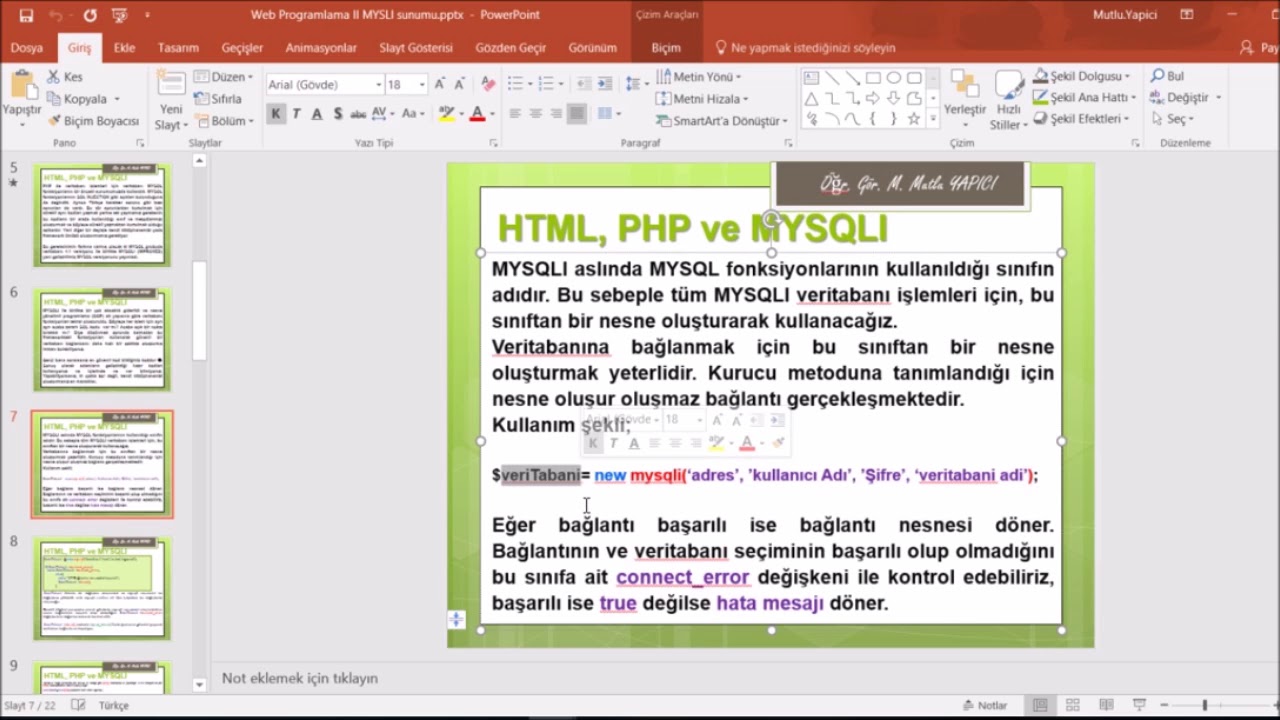Center text in paragraph group
1280x720 pixels.
click(x=536, y=114)
